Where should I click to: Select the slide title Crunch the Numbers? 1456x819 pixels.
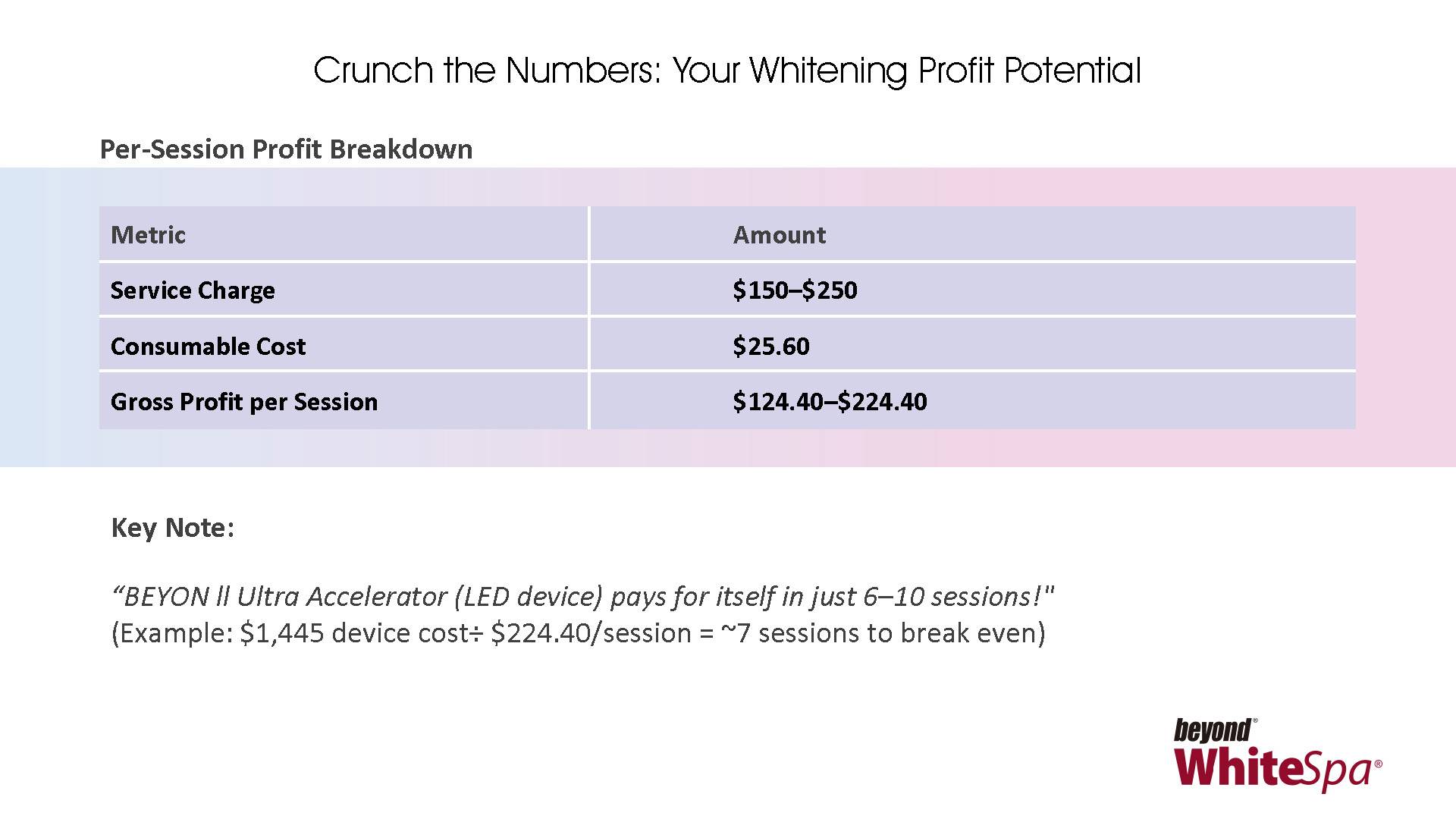[x=726, y=71]
